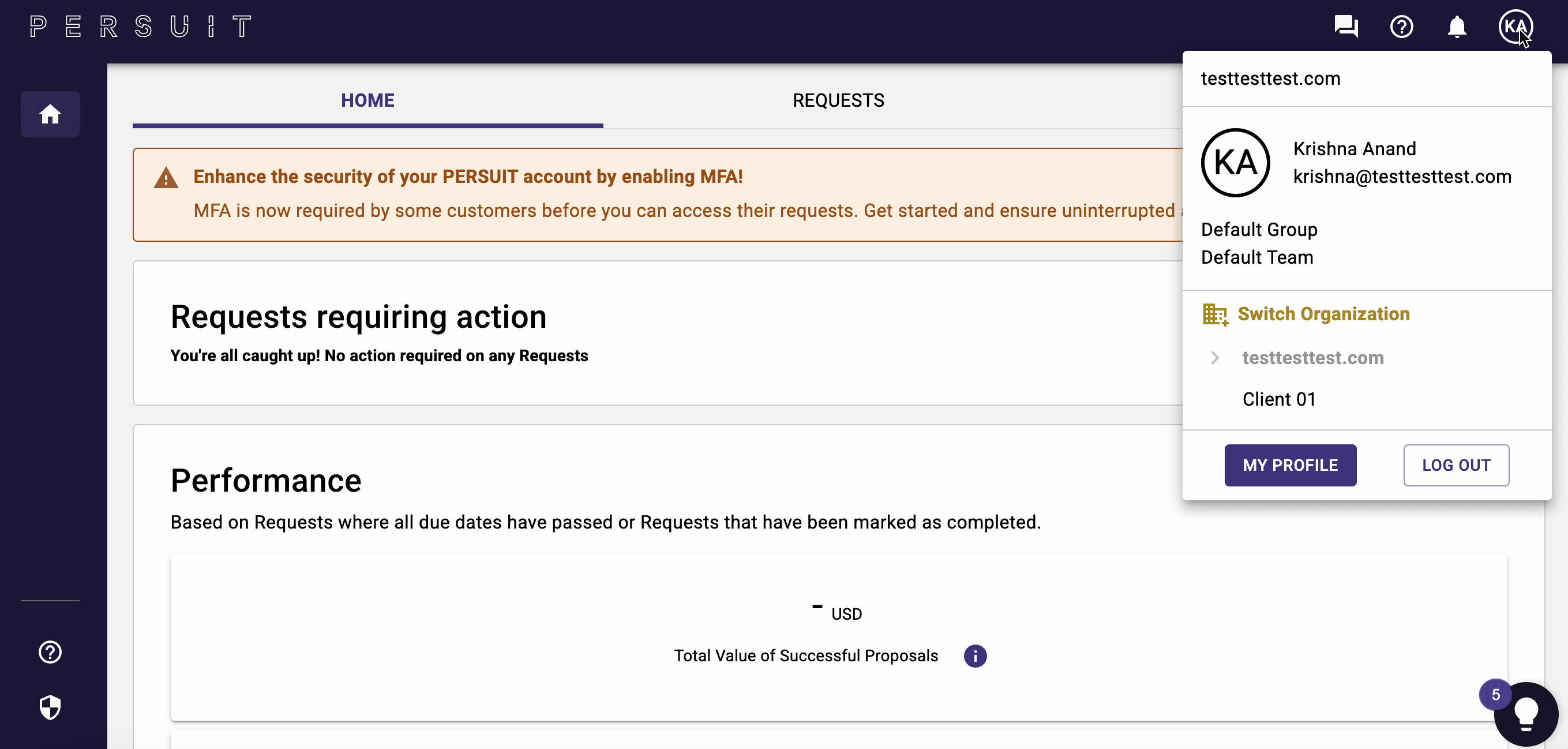The height and width of the screenshot is (749, 1568).
Task: Click the MFA warning triangle icon
Action: coord(166,177)
